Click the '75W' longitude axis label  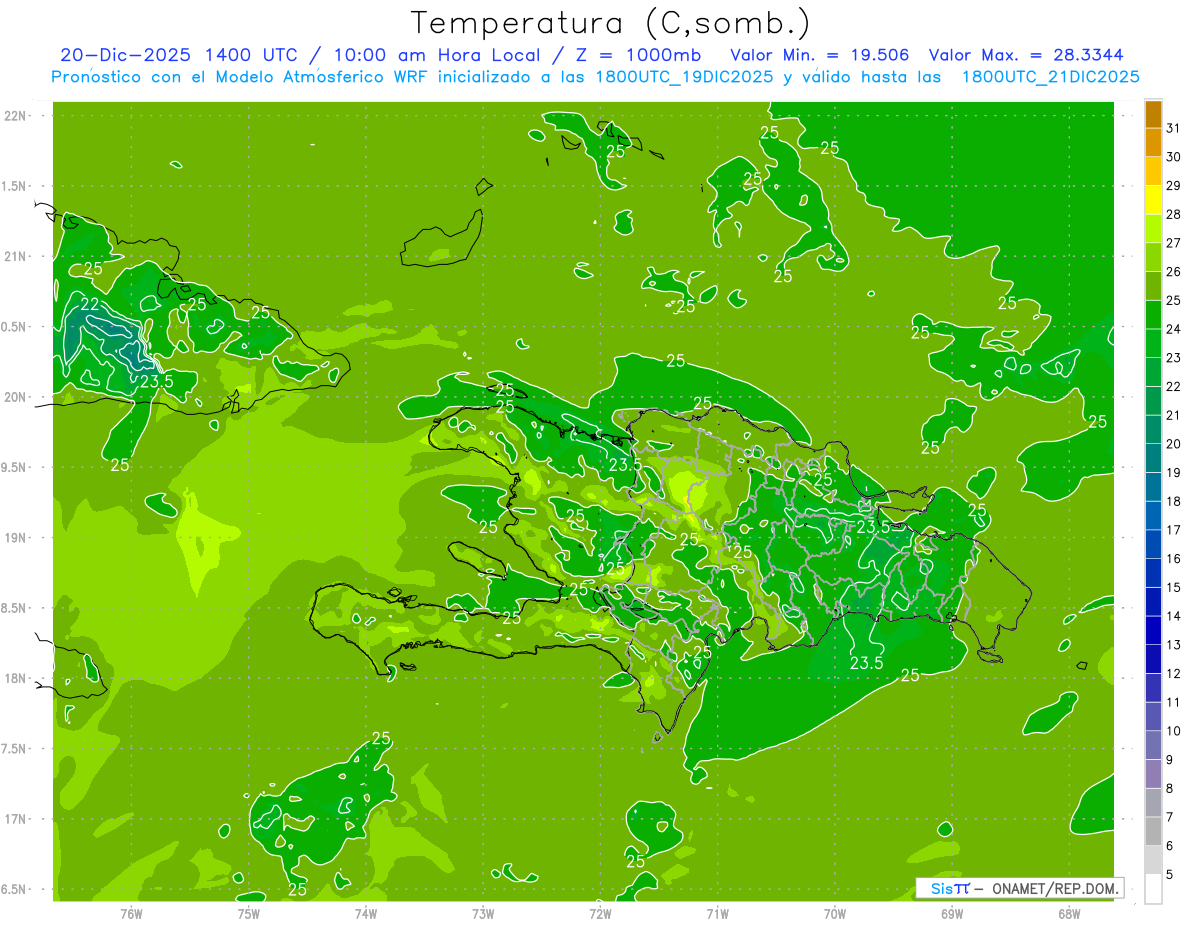[x=248, y=914]
